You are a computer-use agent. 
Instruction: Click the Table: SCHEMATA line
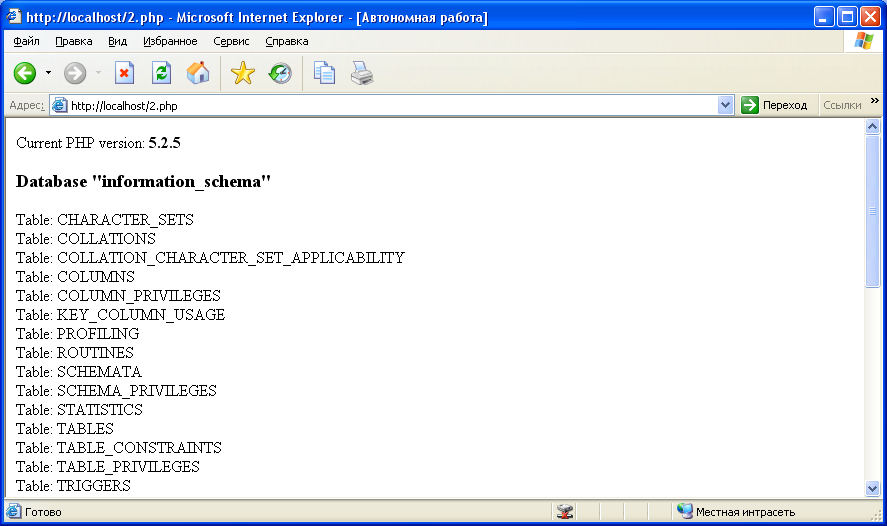click(x=79, y=372)
